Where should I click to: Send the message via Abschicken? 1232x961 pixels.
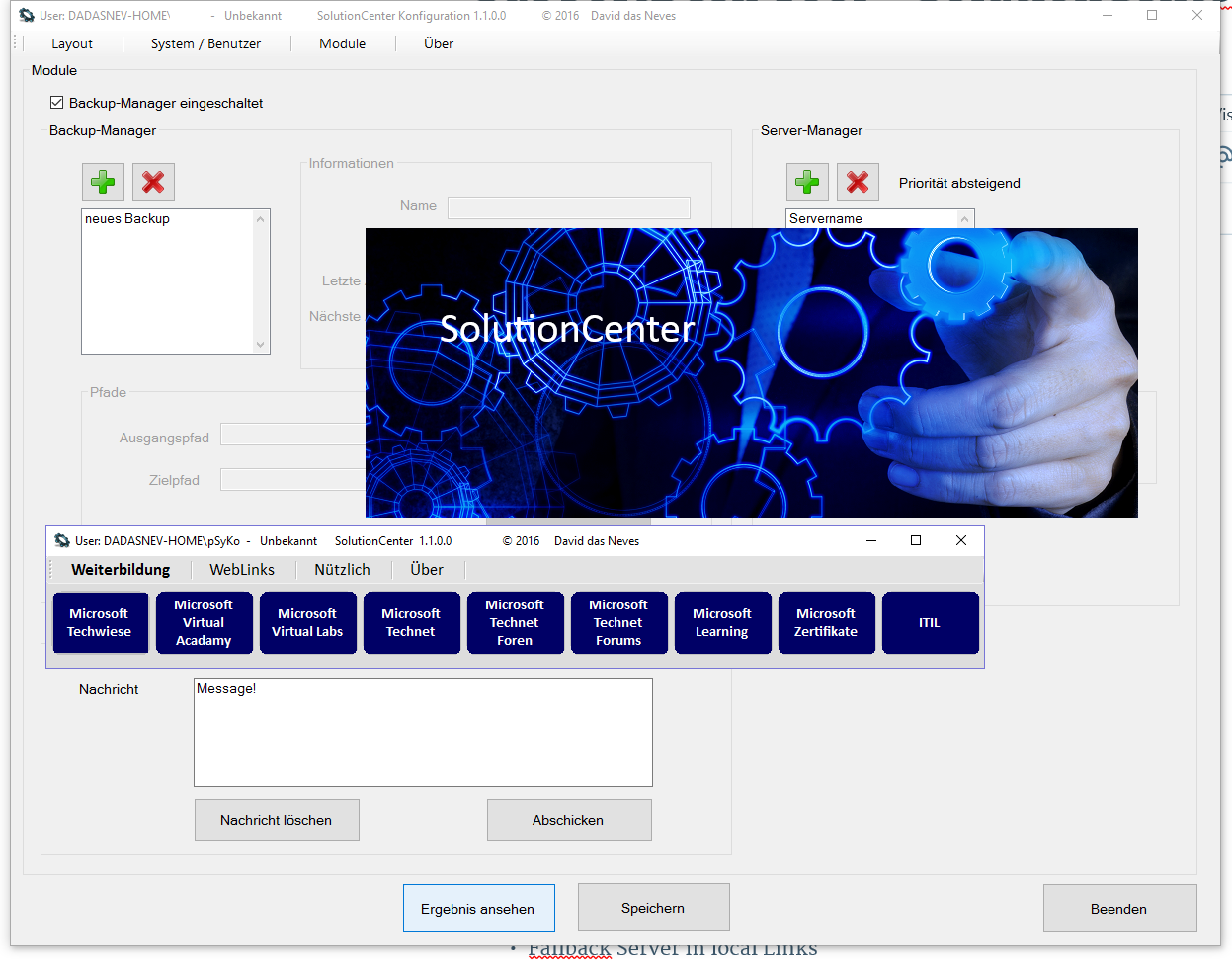569,819
